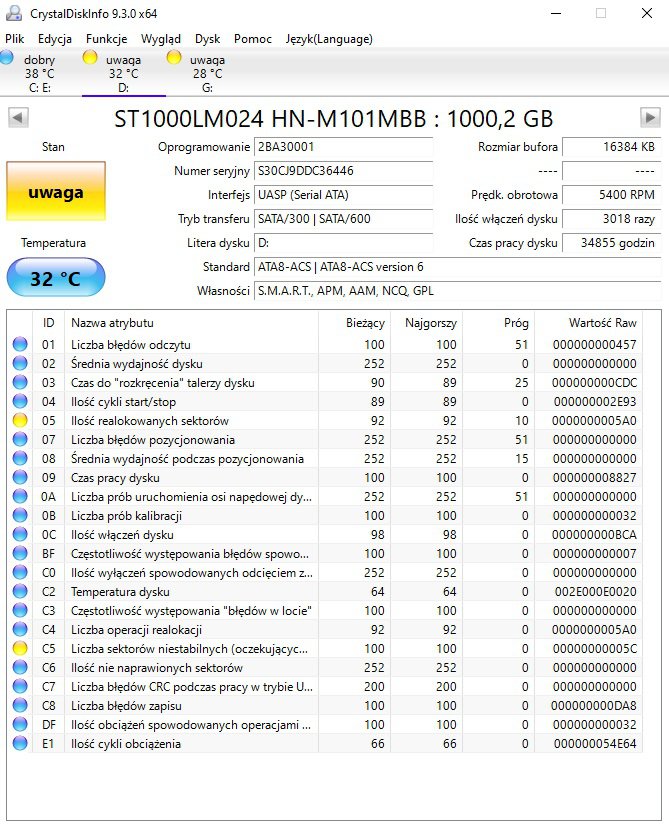The image size is (669, 828).
Task: Click the blue status dot of attribute 01
Action: point(20,344)
